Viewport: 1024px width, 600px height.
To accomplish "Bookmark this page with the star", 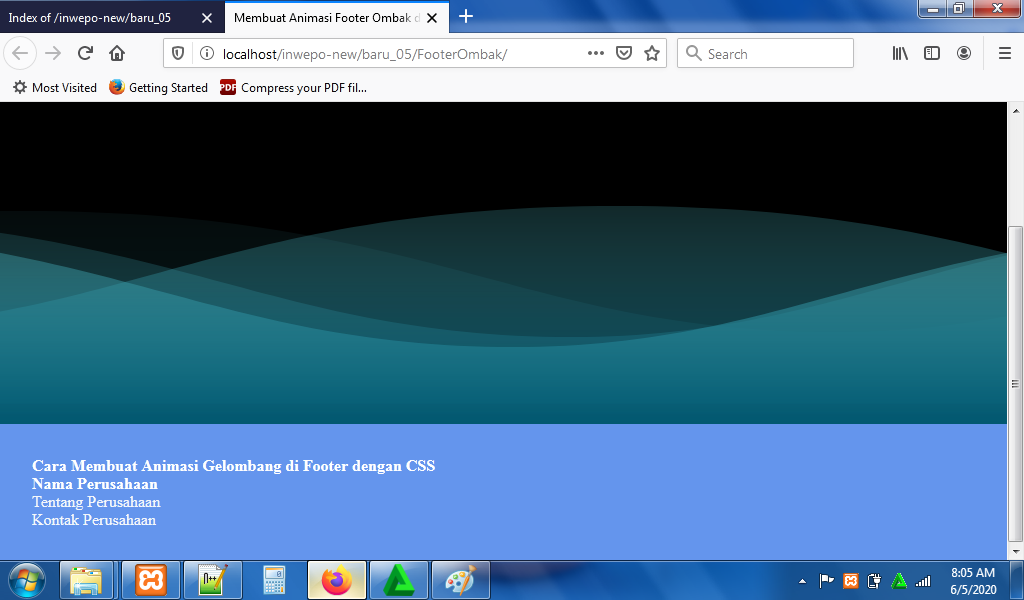I will 652,54.
